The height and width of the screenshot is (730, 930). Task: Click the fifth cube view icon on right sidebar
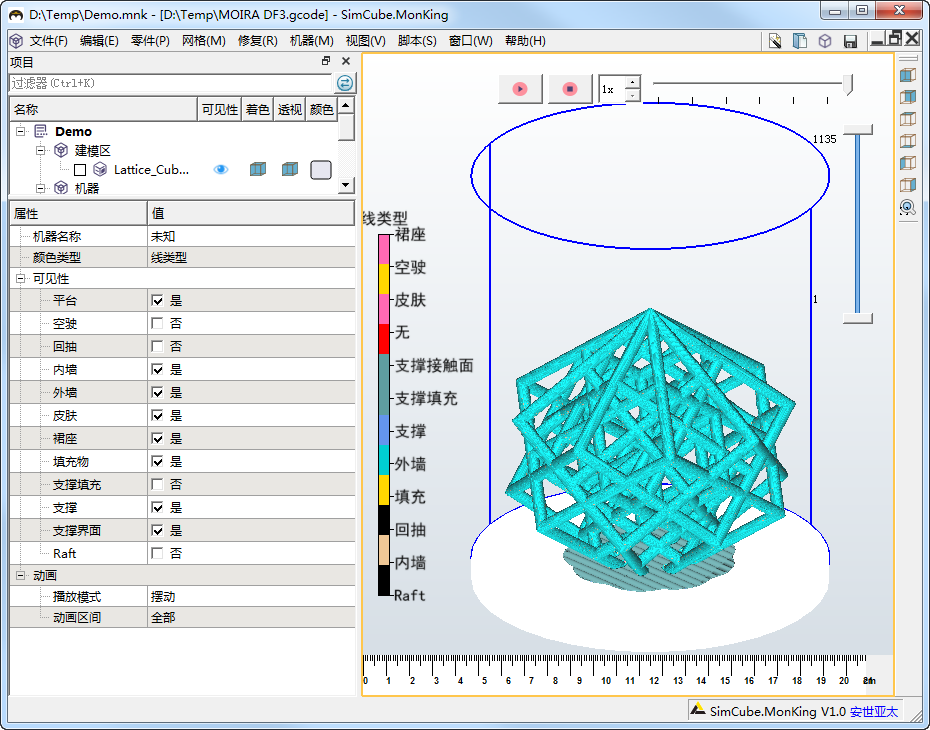click(x=907, y=162)
